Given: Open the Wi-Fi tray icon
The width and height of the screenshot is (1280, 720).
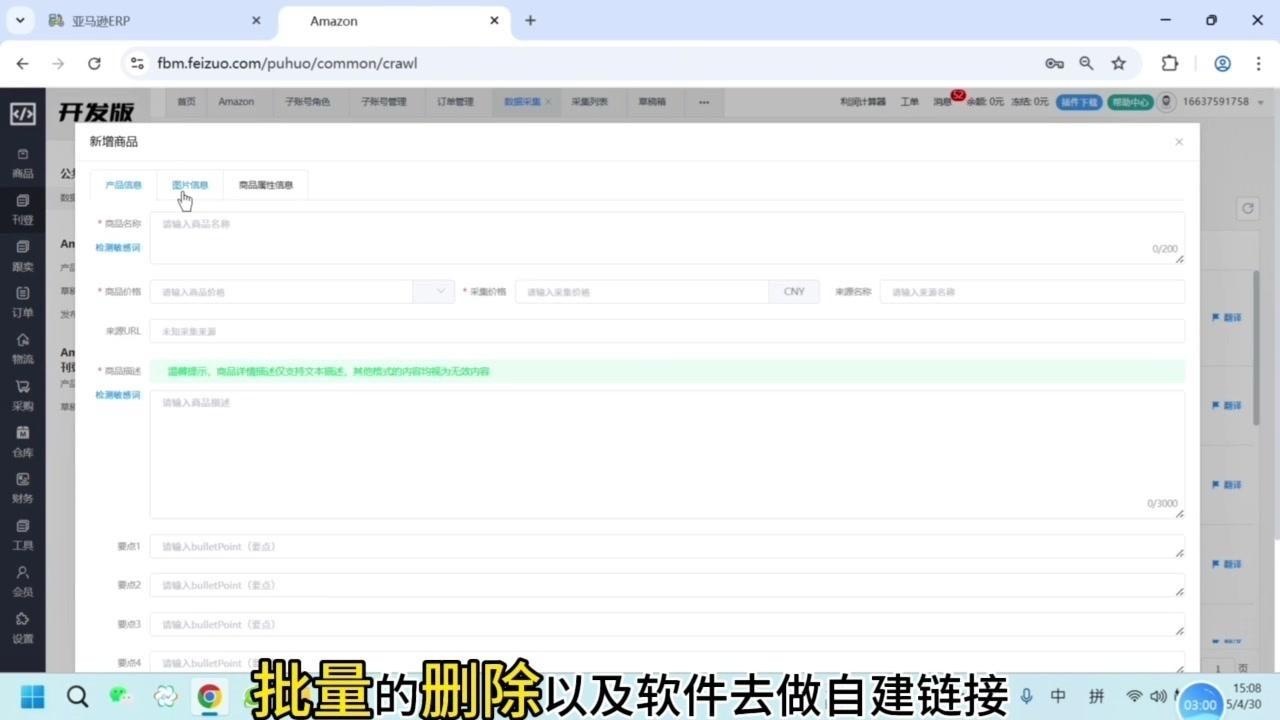Looking at the screenshot, I should point(1134,696).
